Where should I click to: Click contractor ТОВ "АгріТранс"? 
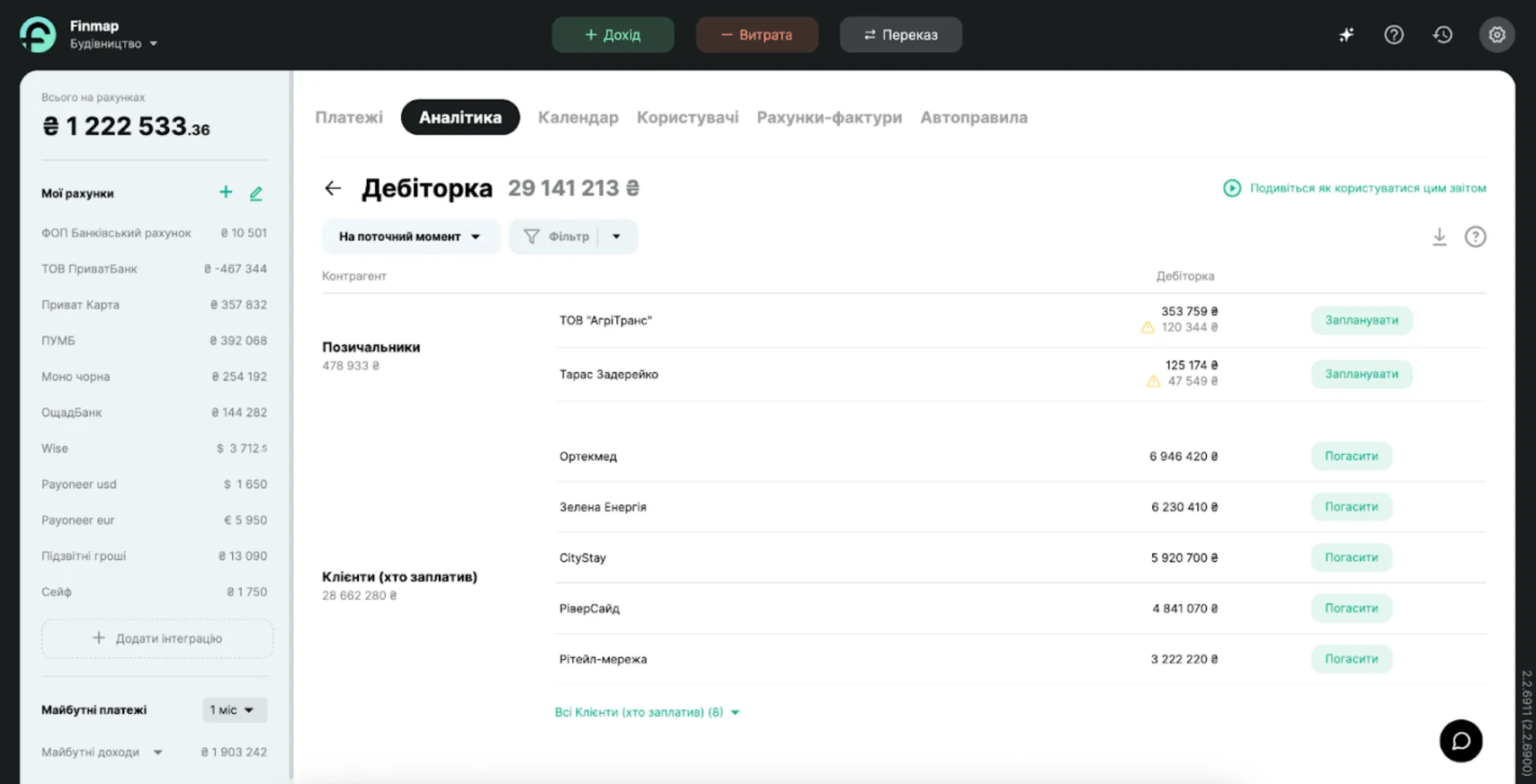pos(605,320)
